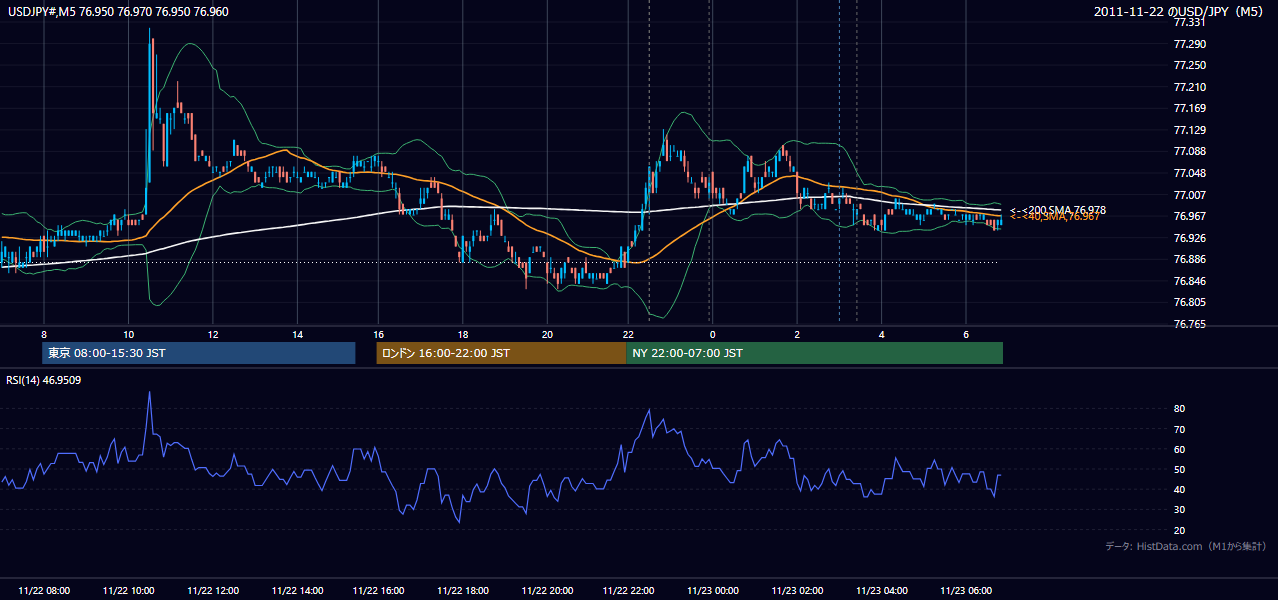Click the 40 SMA orange line label
This screenshot has width=1278, height=600.
pos(1055,216)
